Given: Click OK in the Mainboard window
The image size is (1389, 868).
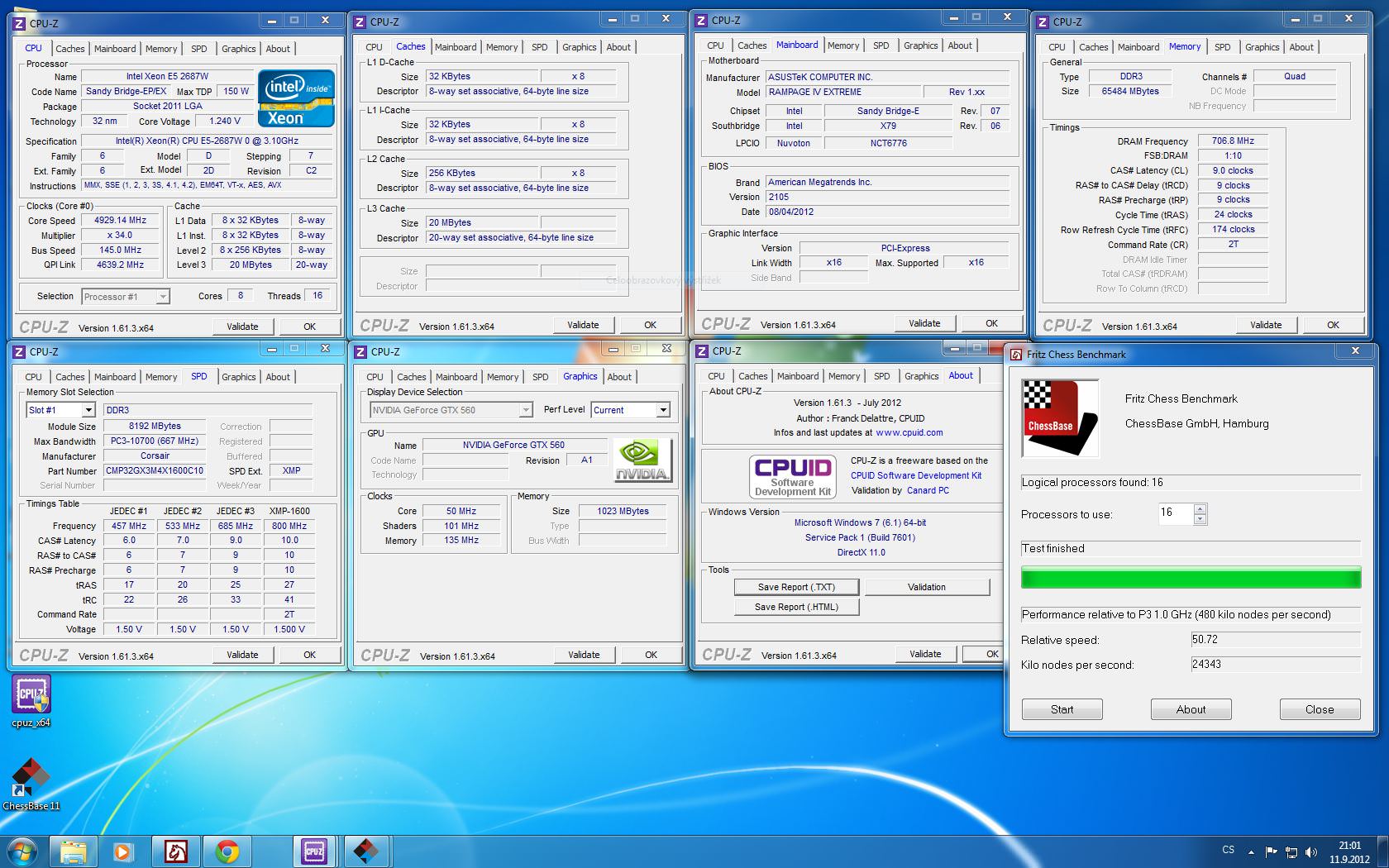Looking at the screenshot, I should [x=991, y=323].
